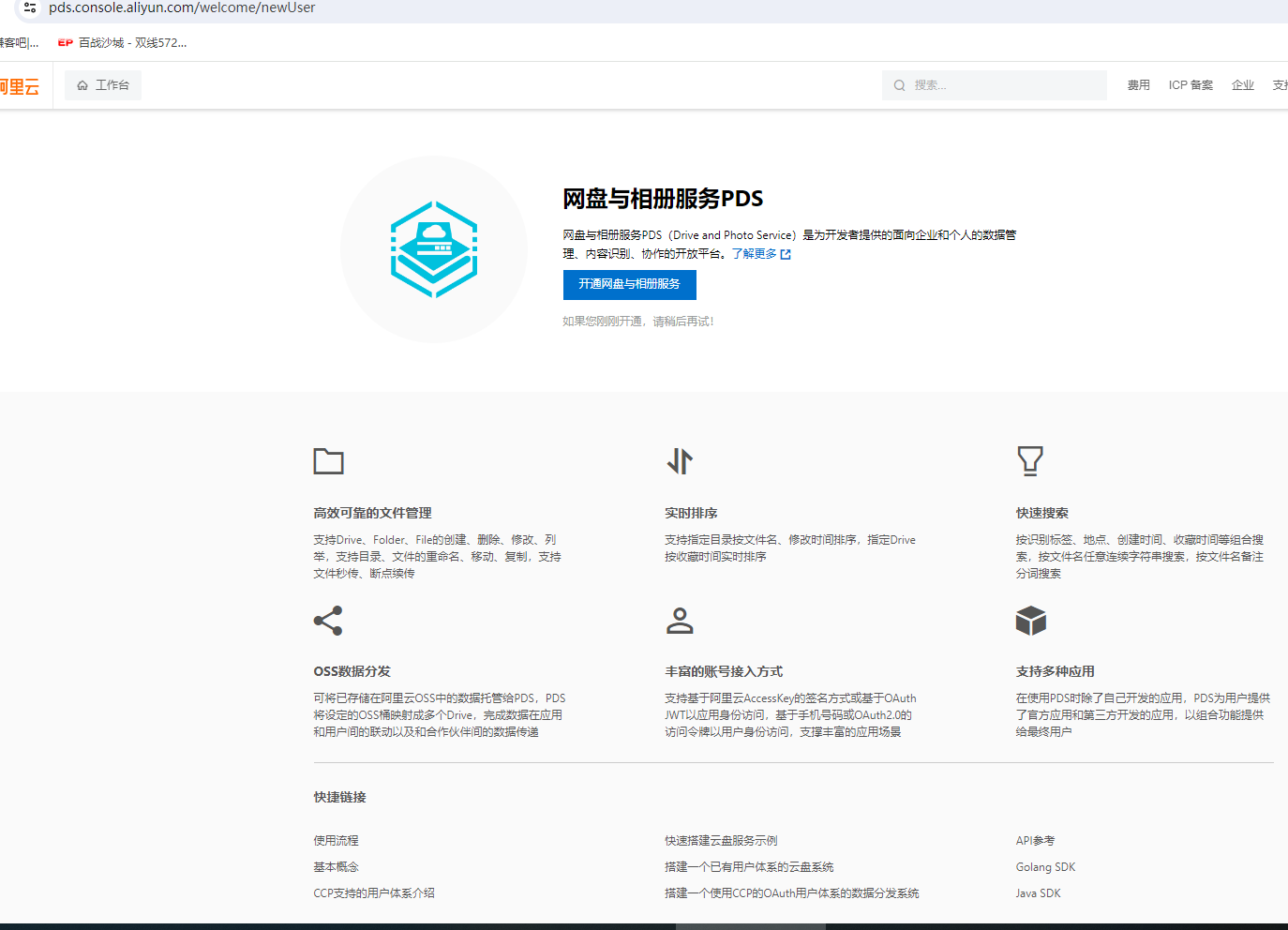
Task: Open the CCP支持的用户体系介绍 link
Action: tap(374, 893)
